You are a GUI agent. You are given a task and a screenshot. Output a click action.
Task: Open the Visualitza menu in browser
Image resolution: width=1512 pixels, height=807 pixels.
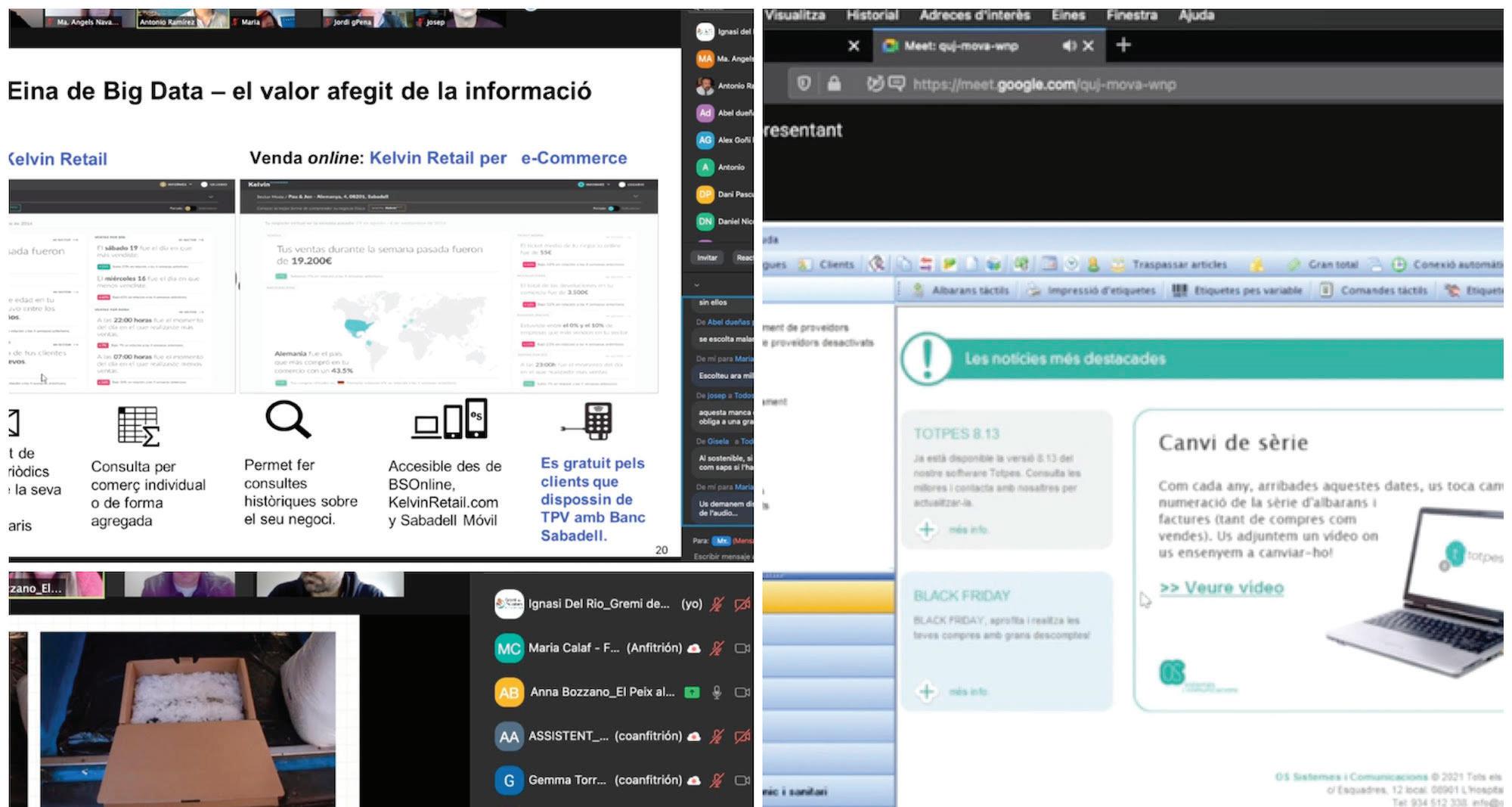pyautogui.click(x=795, y=15)
